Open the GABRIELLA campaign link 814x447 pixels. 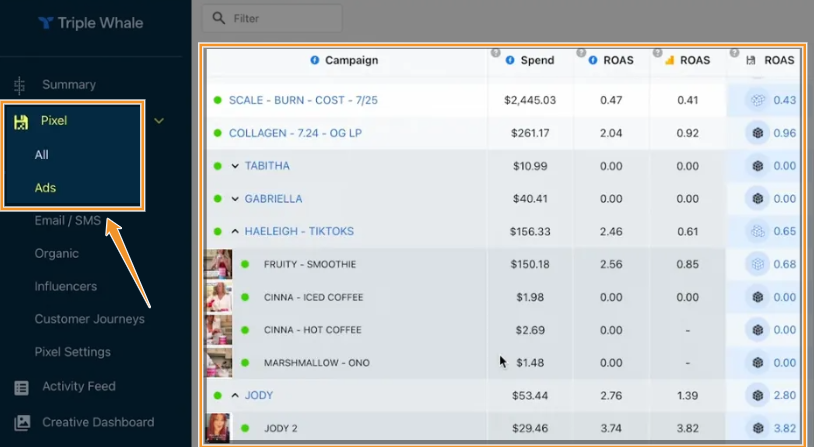click(273, 199)
